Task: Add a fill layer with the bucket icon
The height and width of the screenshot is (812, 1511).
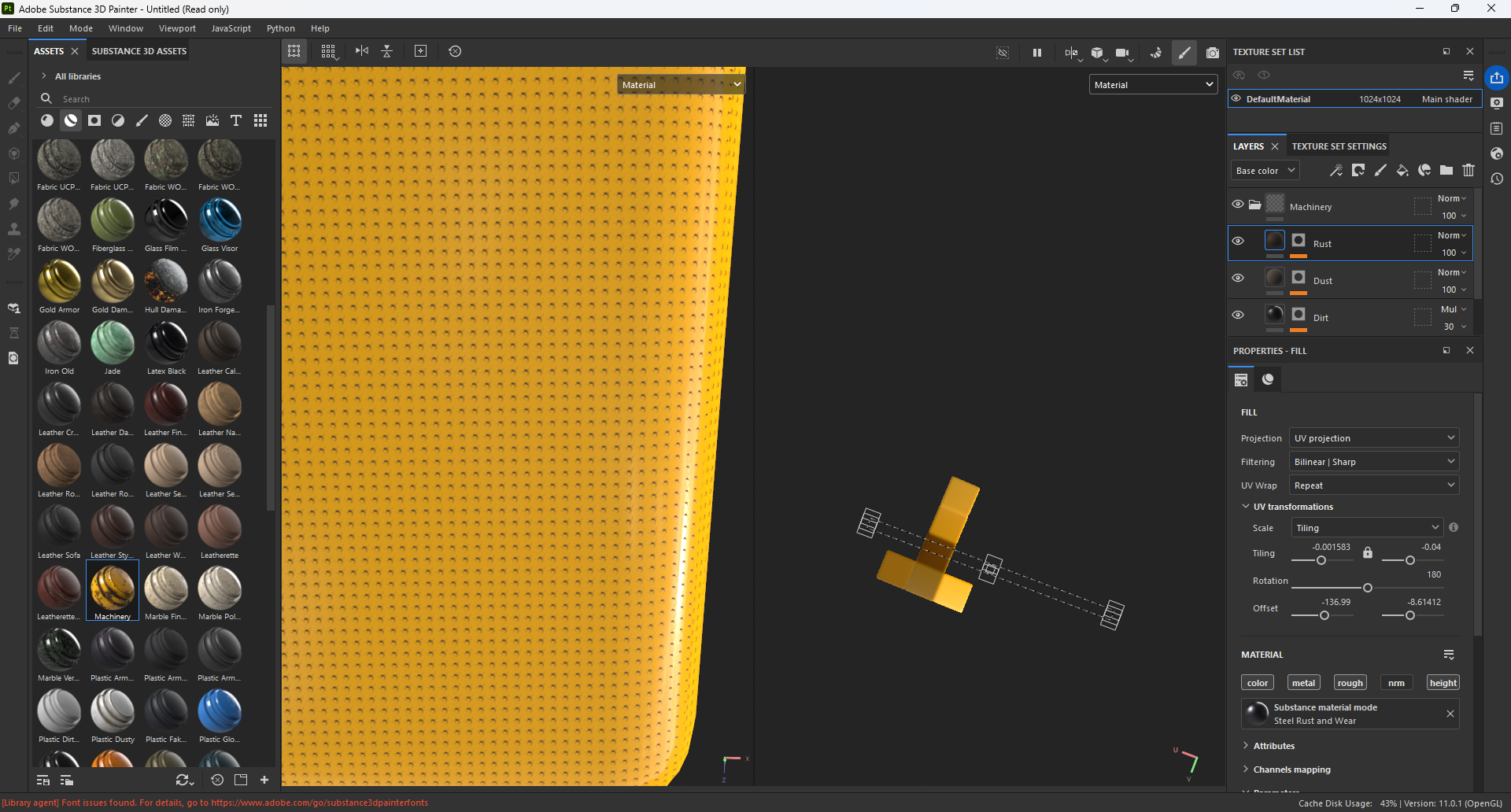Action: point(1402,170)
